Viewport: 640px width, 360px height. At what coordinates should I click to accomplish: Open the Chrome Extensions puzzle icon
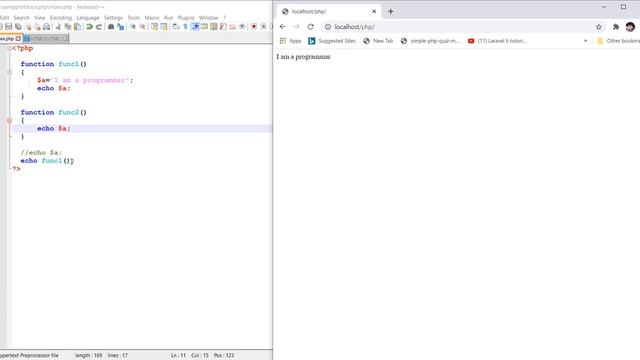point(616,27)
